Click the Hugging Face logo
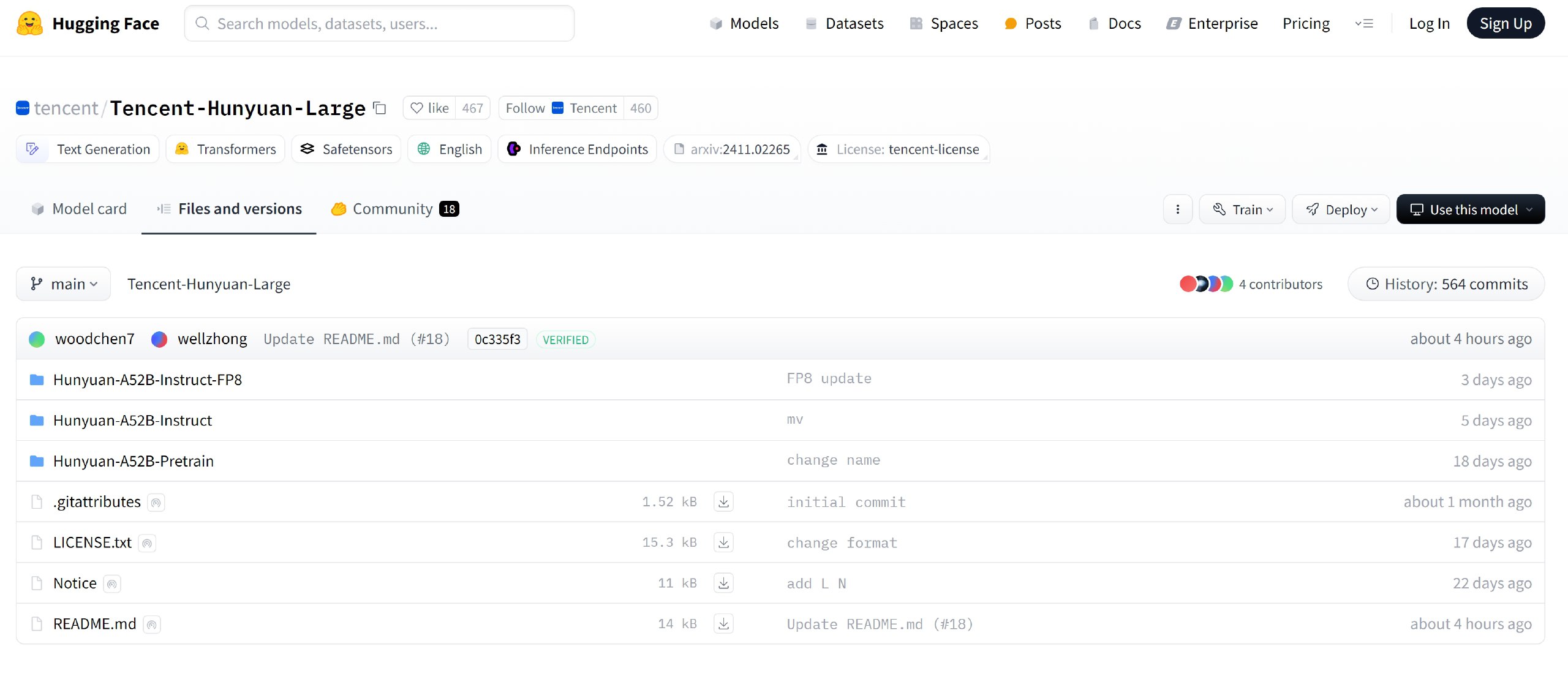The width and height of the screenshot is (1568, 679). point(29,23)
